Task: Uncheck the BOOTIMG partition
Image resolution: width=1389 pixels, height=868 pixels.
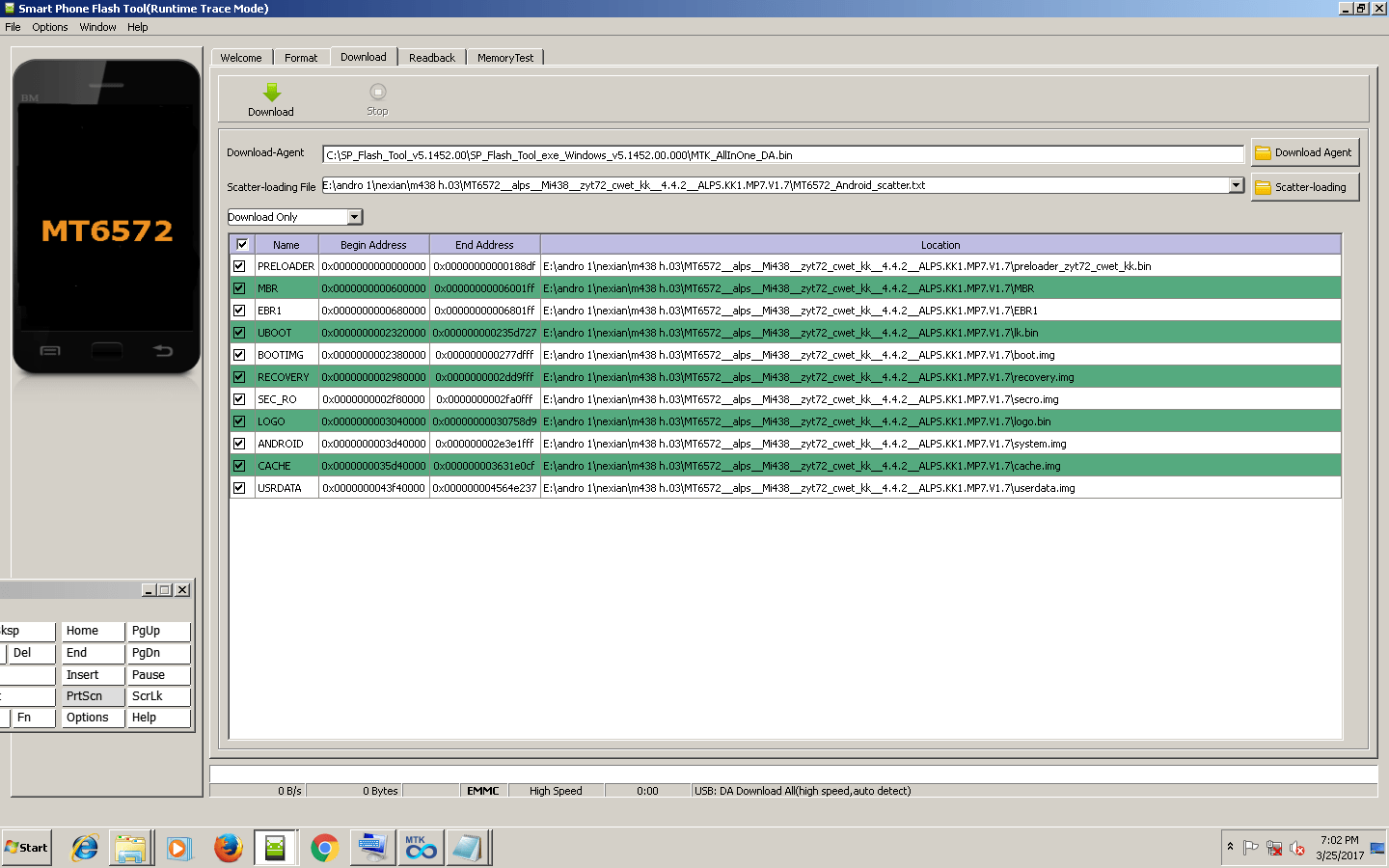Action: point(239,355)
